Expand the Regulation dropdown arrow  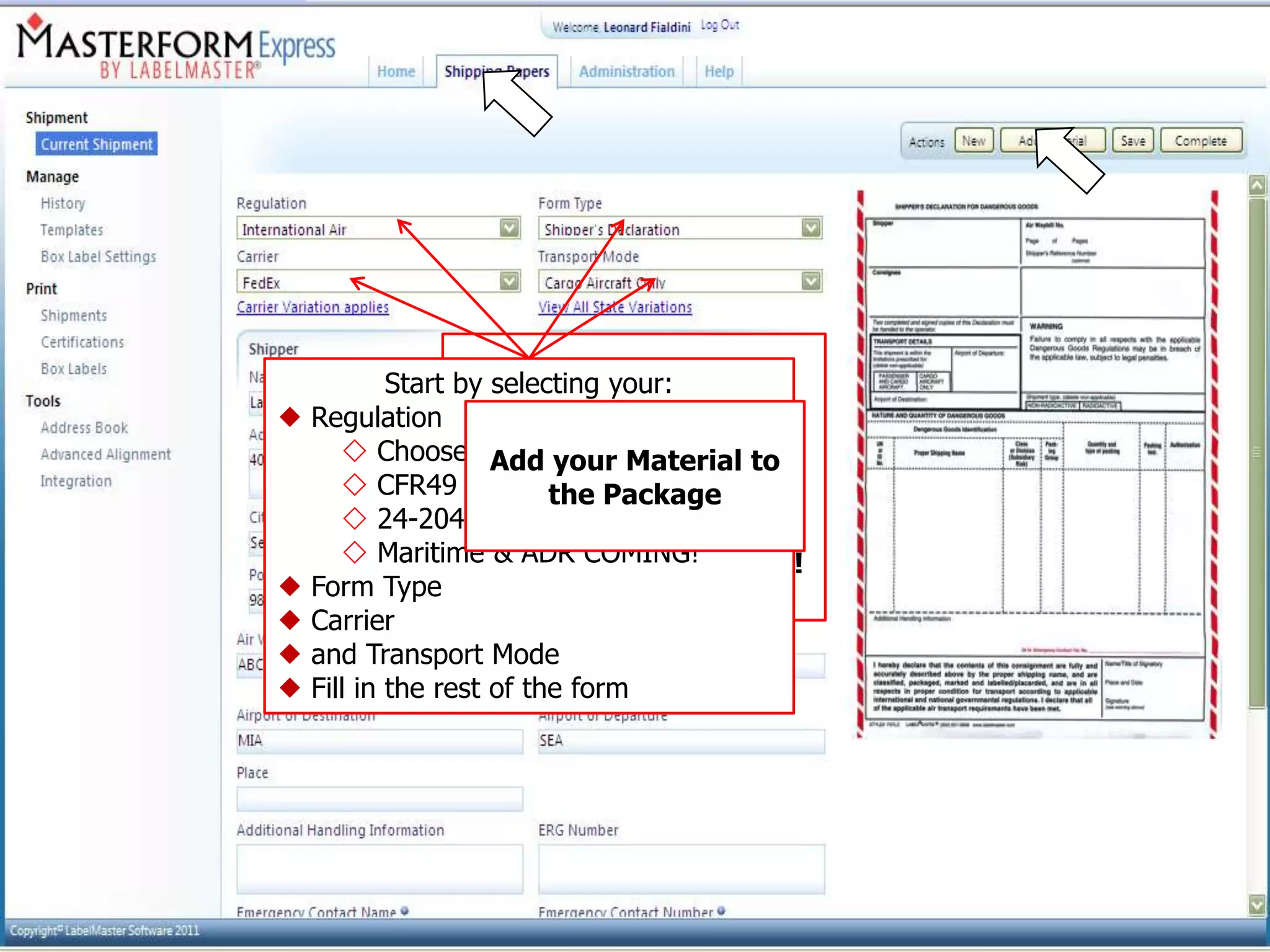509,229
